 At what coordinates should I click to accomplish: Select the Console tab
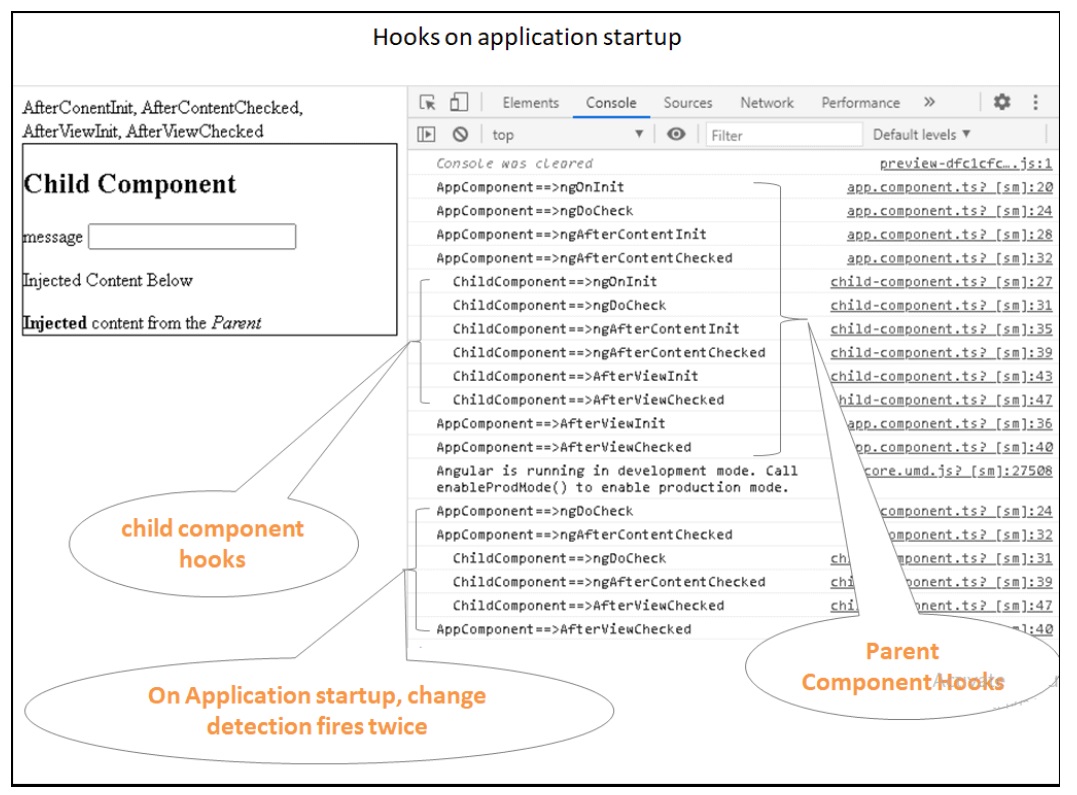pyautogui.click(x=611, y=102)
